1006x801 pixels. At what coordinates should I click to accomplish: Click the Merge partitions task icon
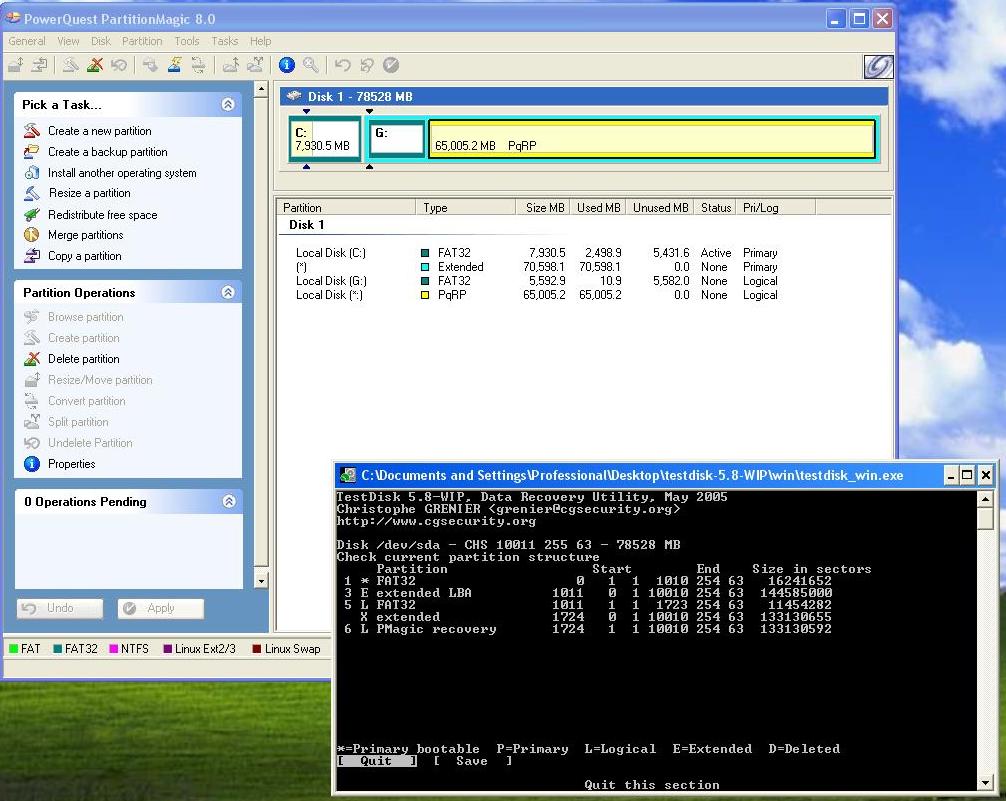(31, 235)
